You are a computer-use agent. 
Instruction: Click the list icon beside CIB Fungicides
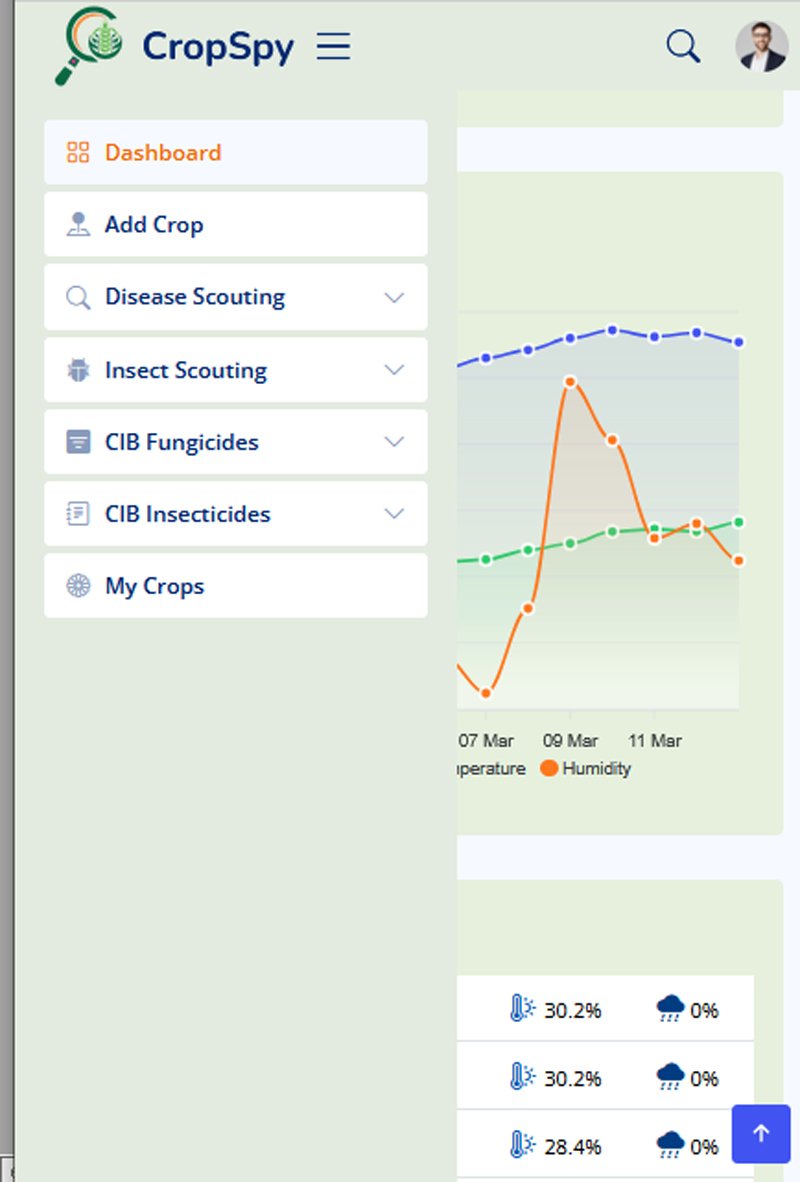click(78, 442)
